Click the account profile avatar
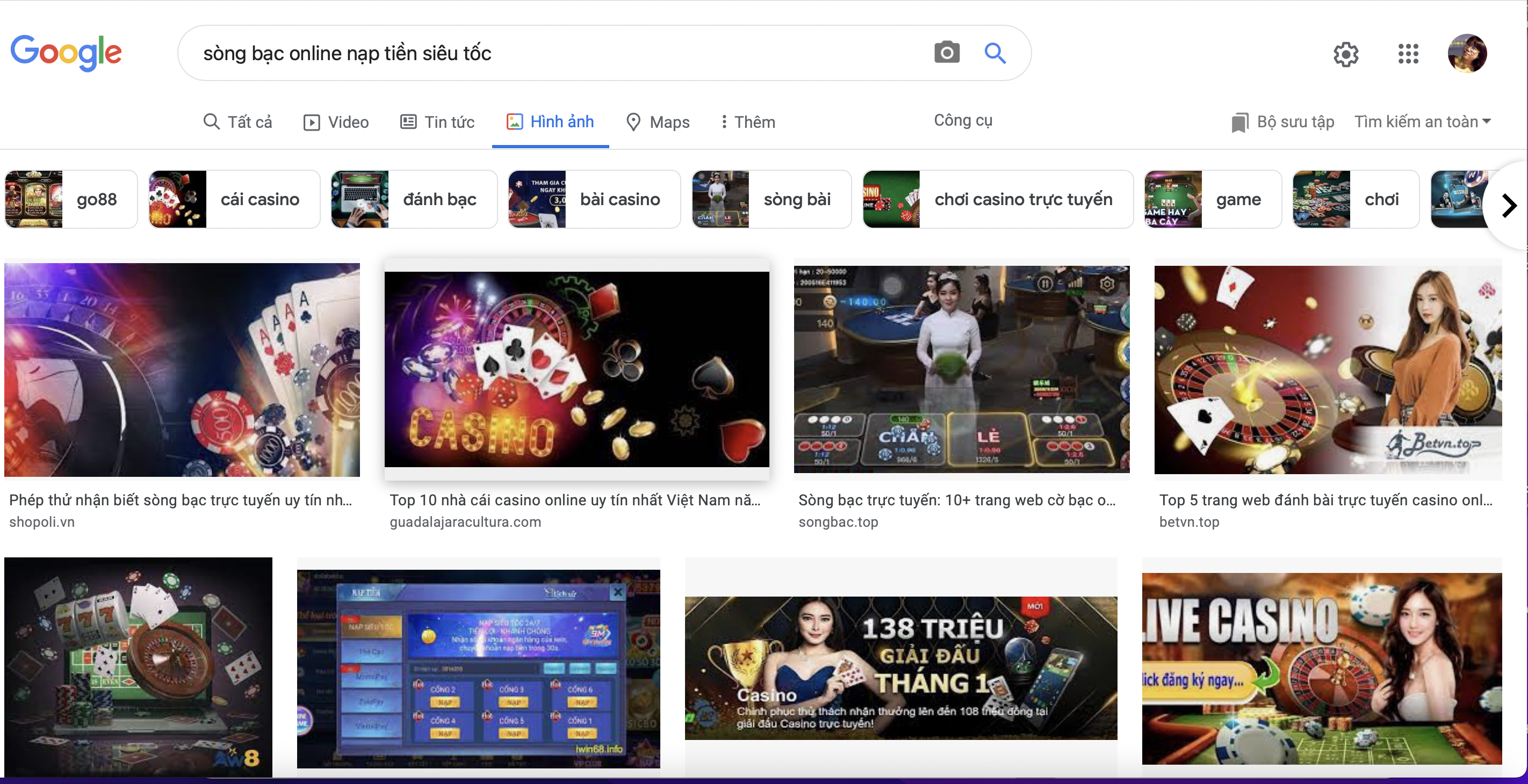Viewport: 1528px width, 784px height. tap(1466, 53)
